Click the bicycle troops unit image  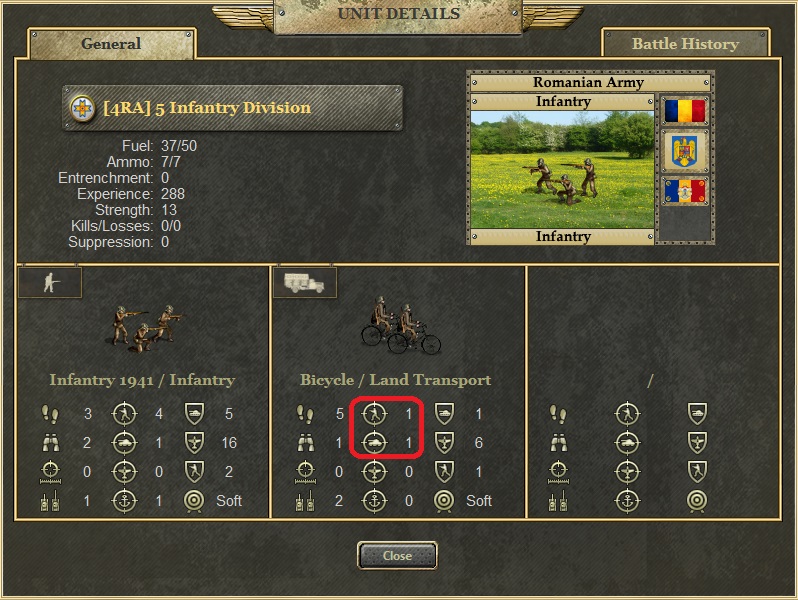click(400, 326)
